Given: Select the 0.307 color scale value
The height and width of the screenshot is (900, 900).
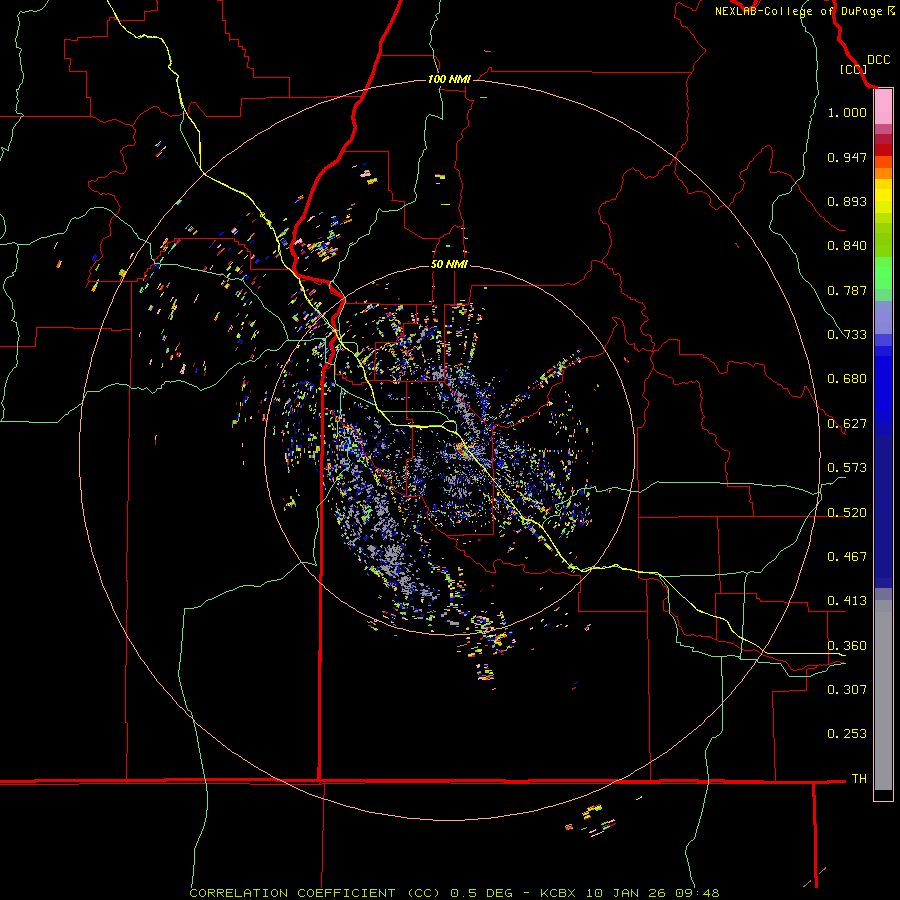Looking at the screenshot, I should [x=847, y=689].
